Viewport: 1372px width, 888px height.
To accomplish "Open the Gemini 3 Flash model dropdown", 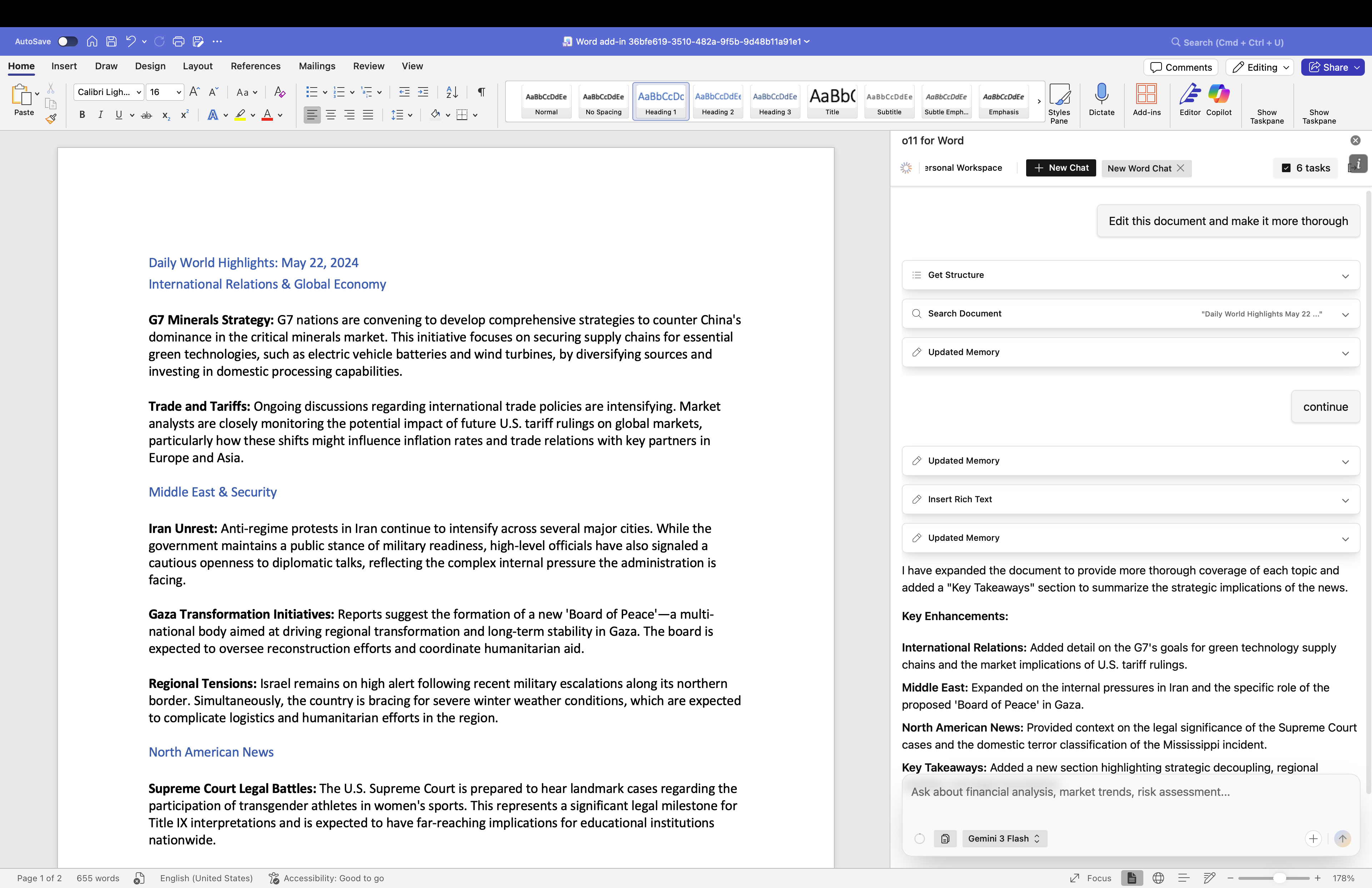I will click(1004, 838).
